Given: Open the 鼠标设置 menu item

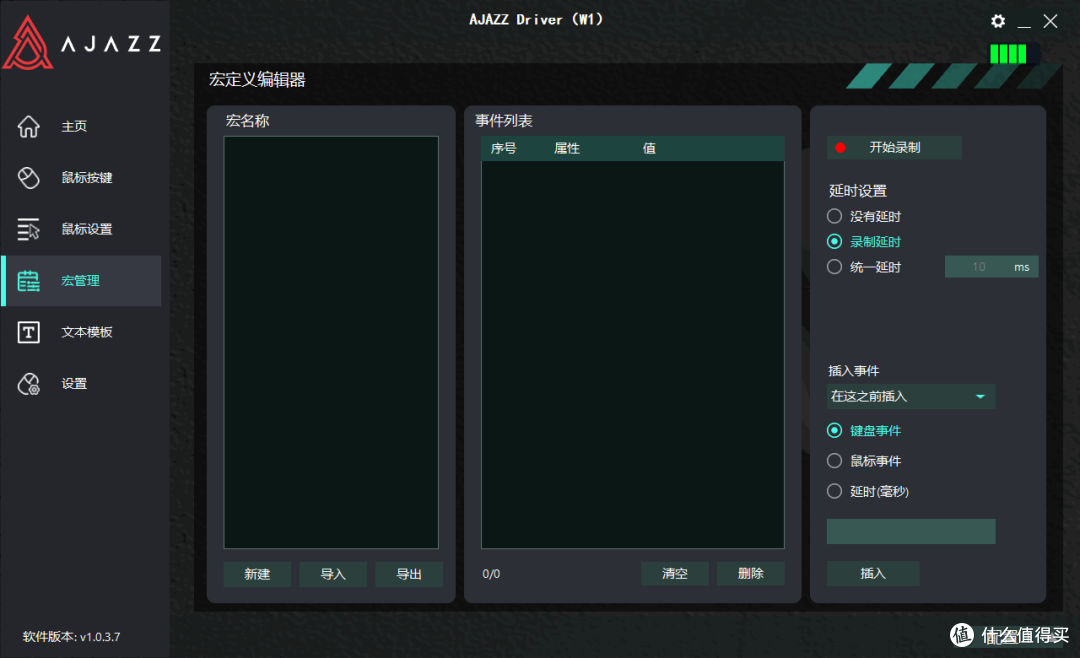Looking at the screenshot, I should [x=87, y=229].
